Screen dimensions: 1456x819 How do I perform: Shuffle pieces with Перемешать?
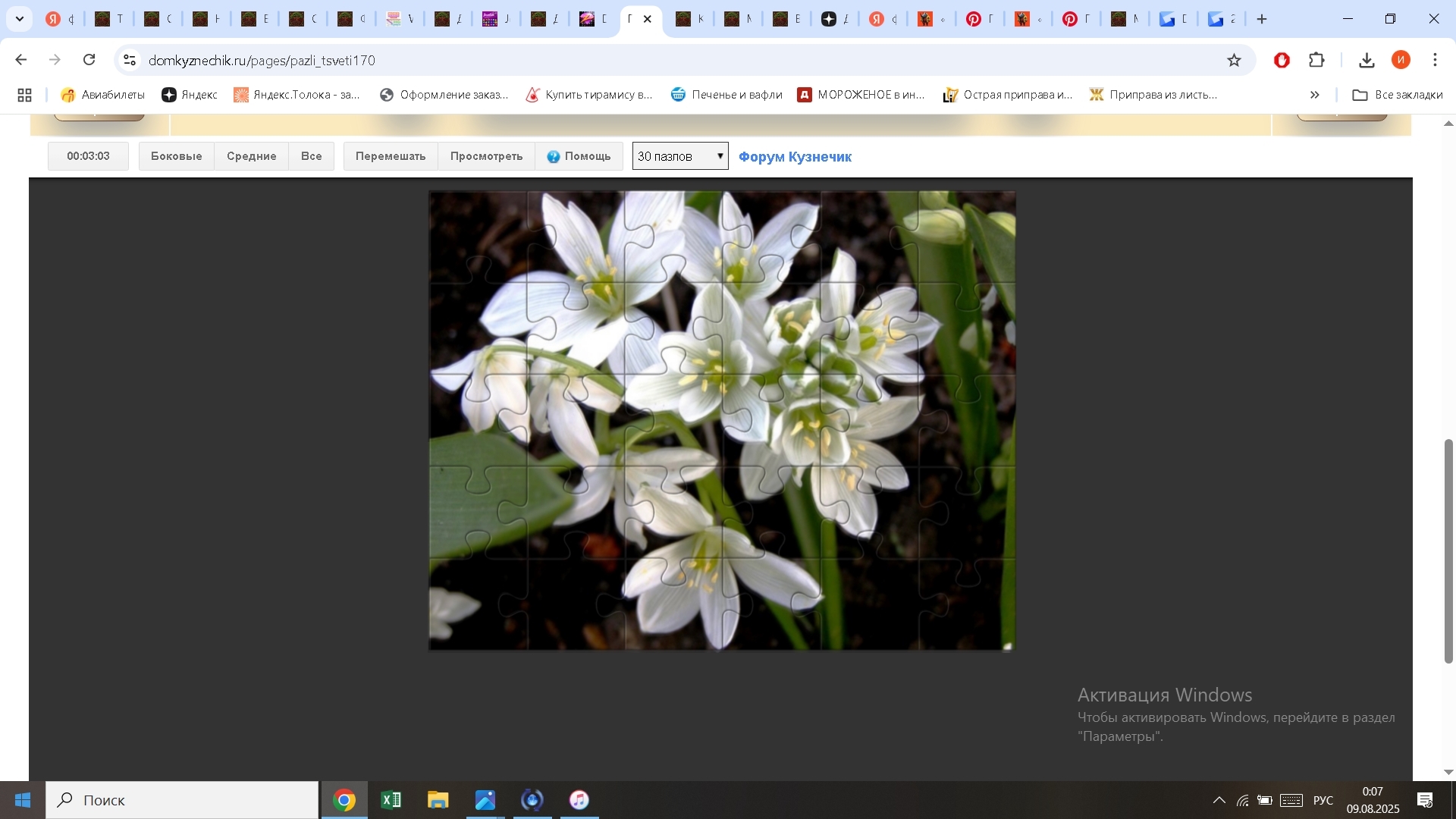pos(391,156)
